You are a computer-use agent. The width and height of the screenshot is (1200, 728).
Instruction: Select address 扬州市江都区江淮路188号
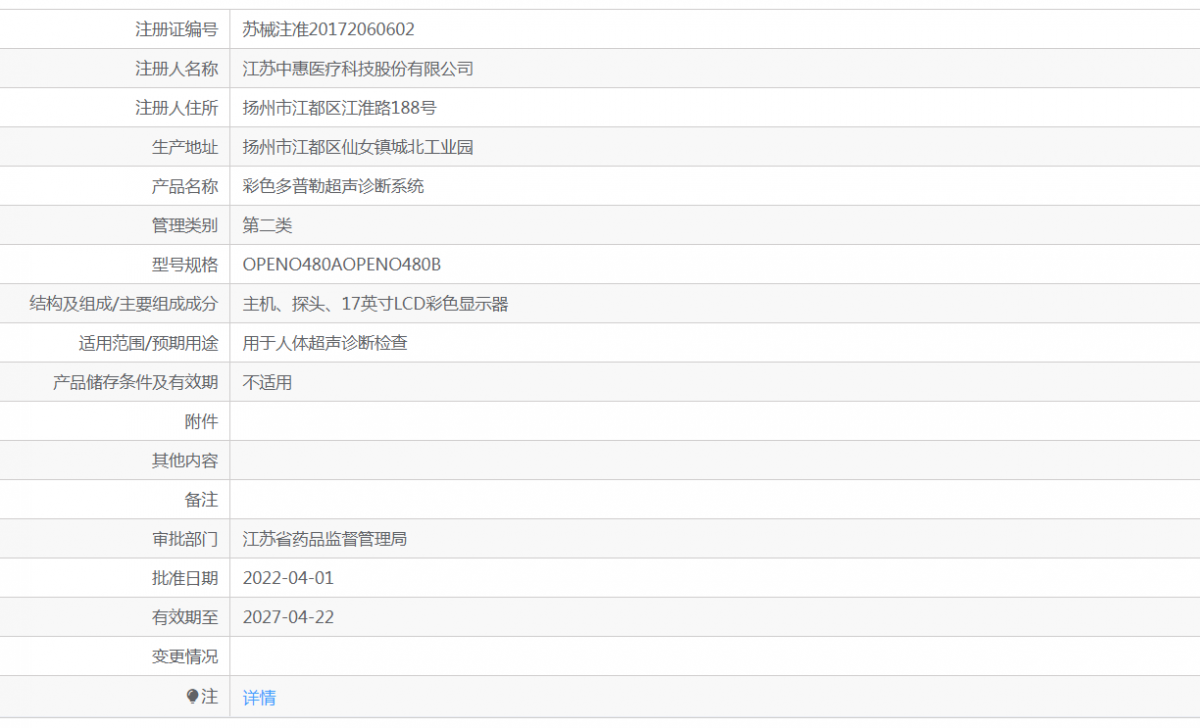click(340, 108)
